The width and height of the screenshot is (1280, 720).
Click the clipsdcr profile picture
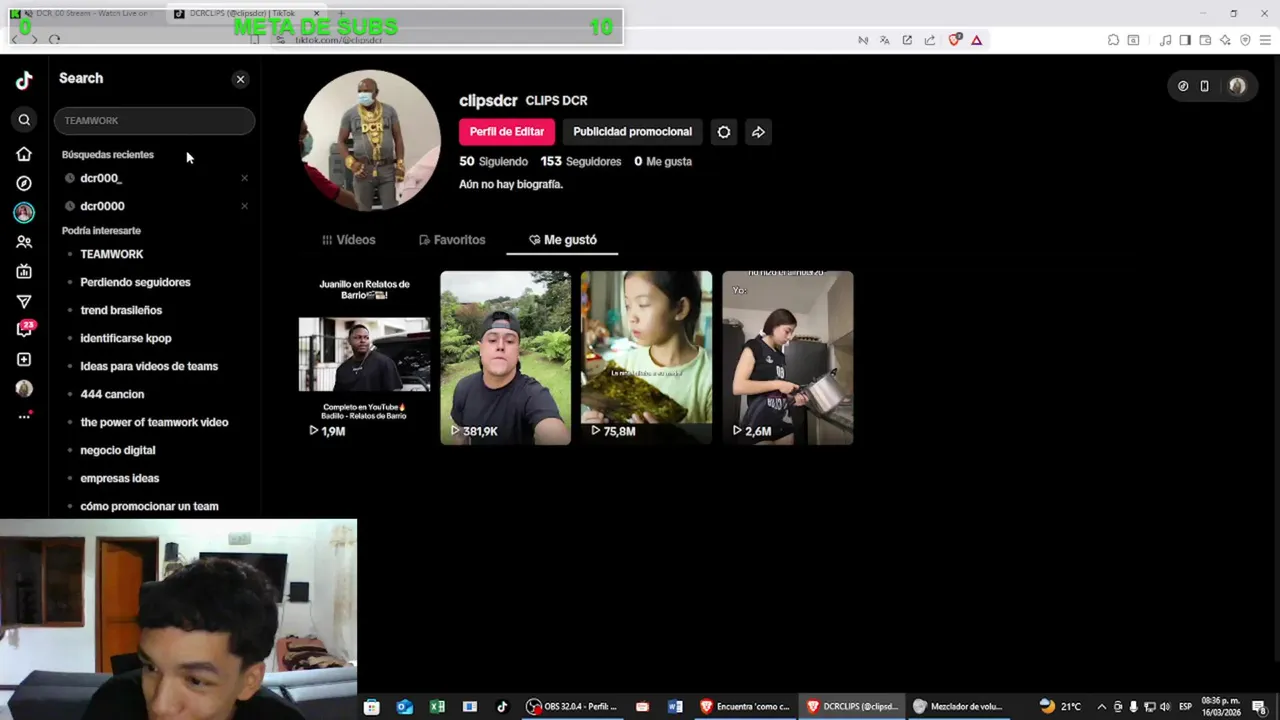click(x=370, y=140)
